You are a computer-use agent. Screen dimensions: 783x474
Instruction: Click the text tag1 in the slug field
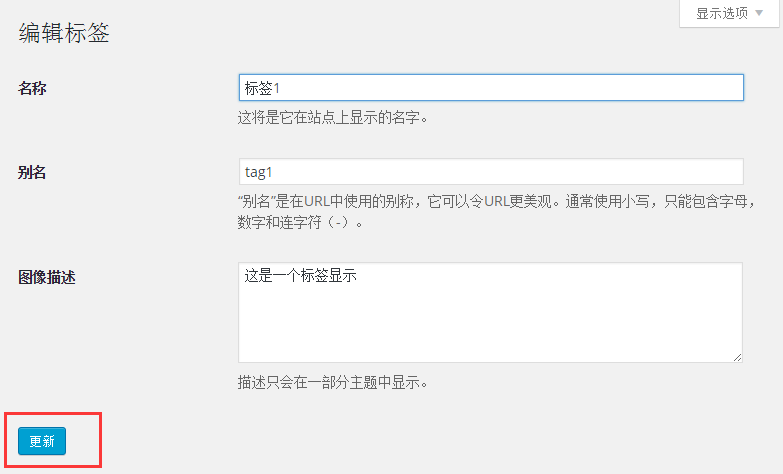tap(259, 172)
